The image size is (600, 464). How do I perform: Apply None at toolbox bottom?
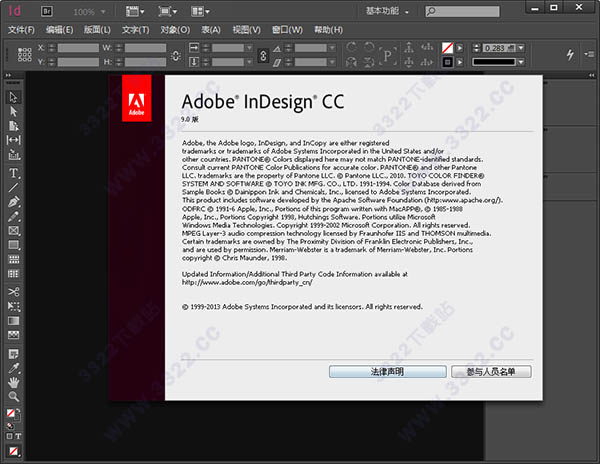click(13, 451)
